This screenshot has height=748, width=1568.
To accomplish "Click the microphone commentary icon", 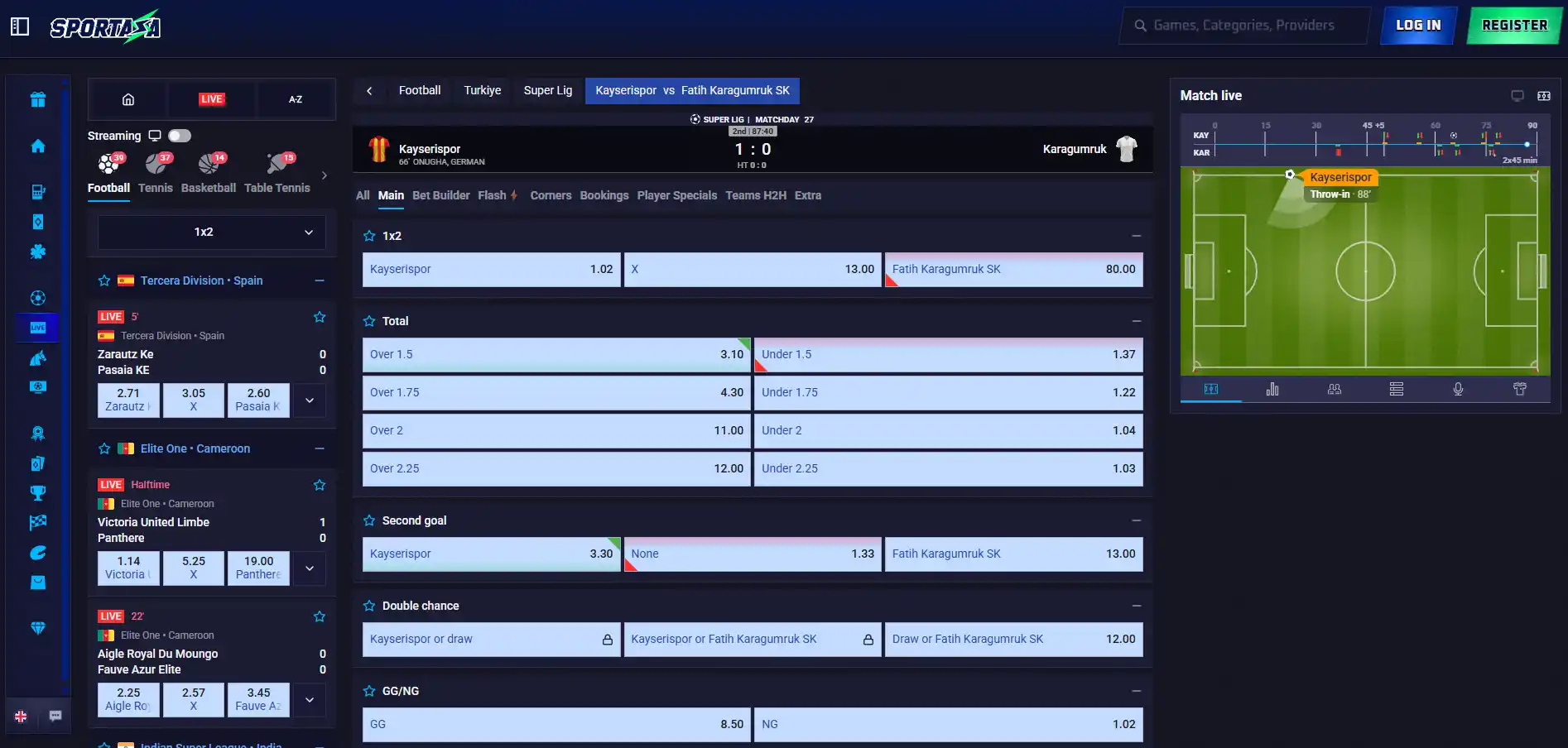I will tap(1458, 389).
